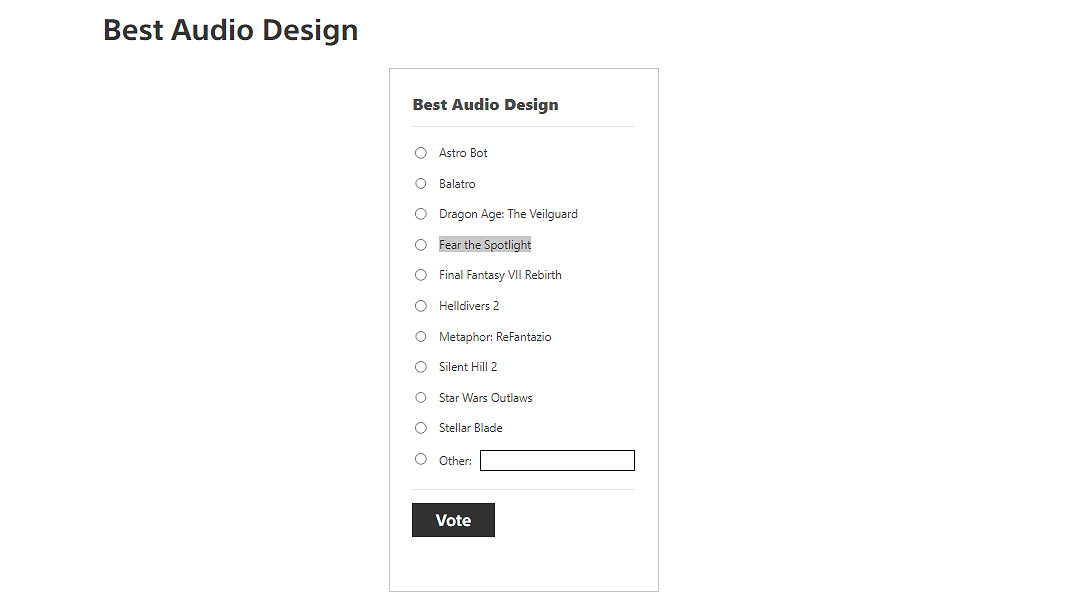The image size is (1067, 594).
Task: Click the Astro Bot label text
Action: [x=463, y=153]
